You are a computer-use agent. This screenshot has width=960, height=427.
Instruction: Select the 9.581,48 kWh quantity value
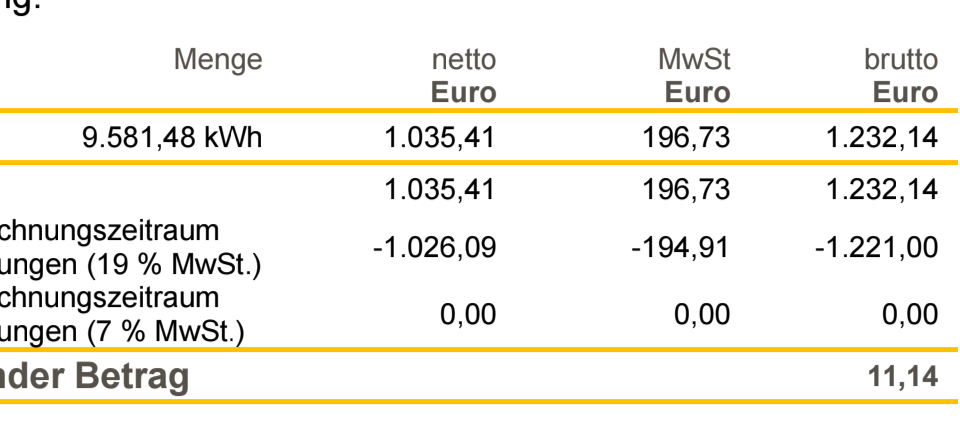[172, 138]
